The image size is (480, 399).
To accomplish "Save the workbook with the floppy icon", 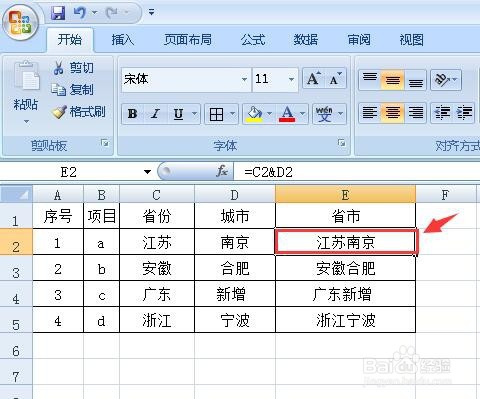I will pos(58,13).
